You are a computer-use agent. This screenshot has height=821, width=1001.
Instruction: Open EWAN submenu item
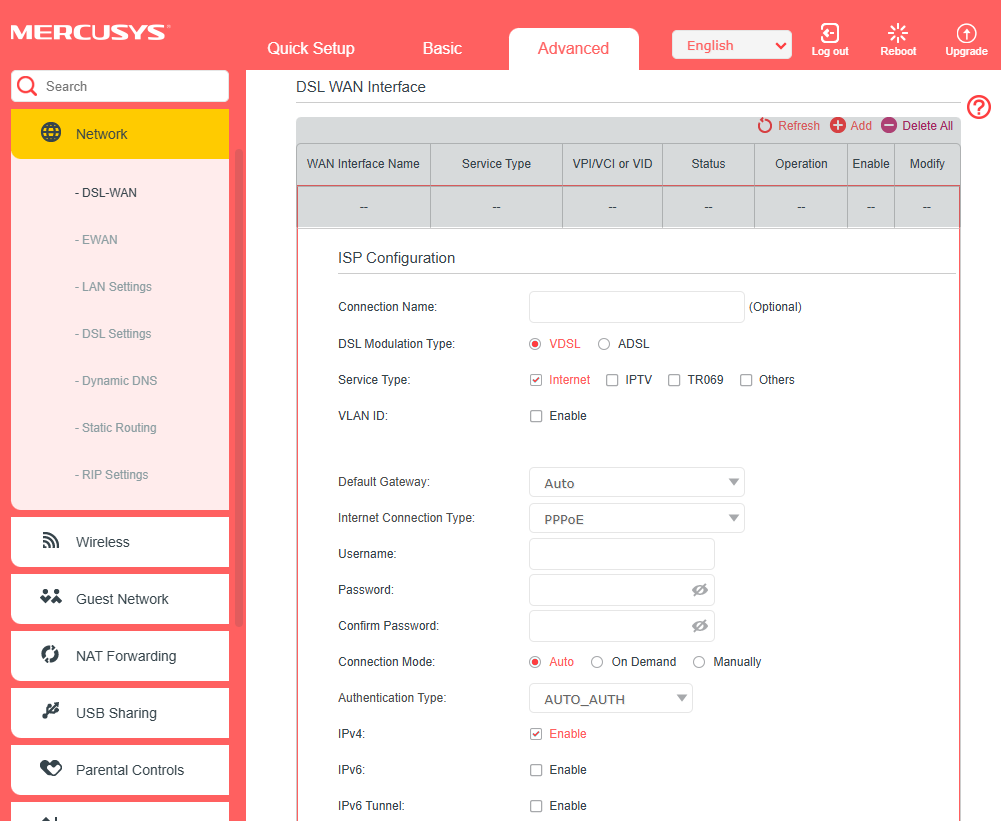96,240
